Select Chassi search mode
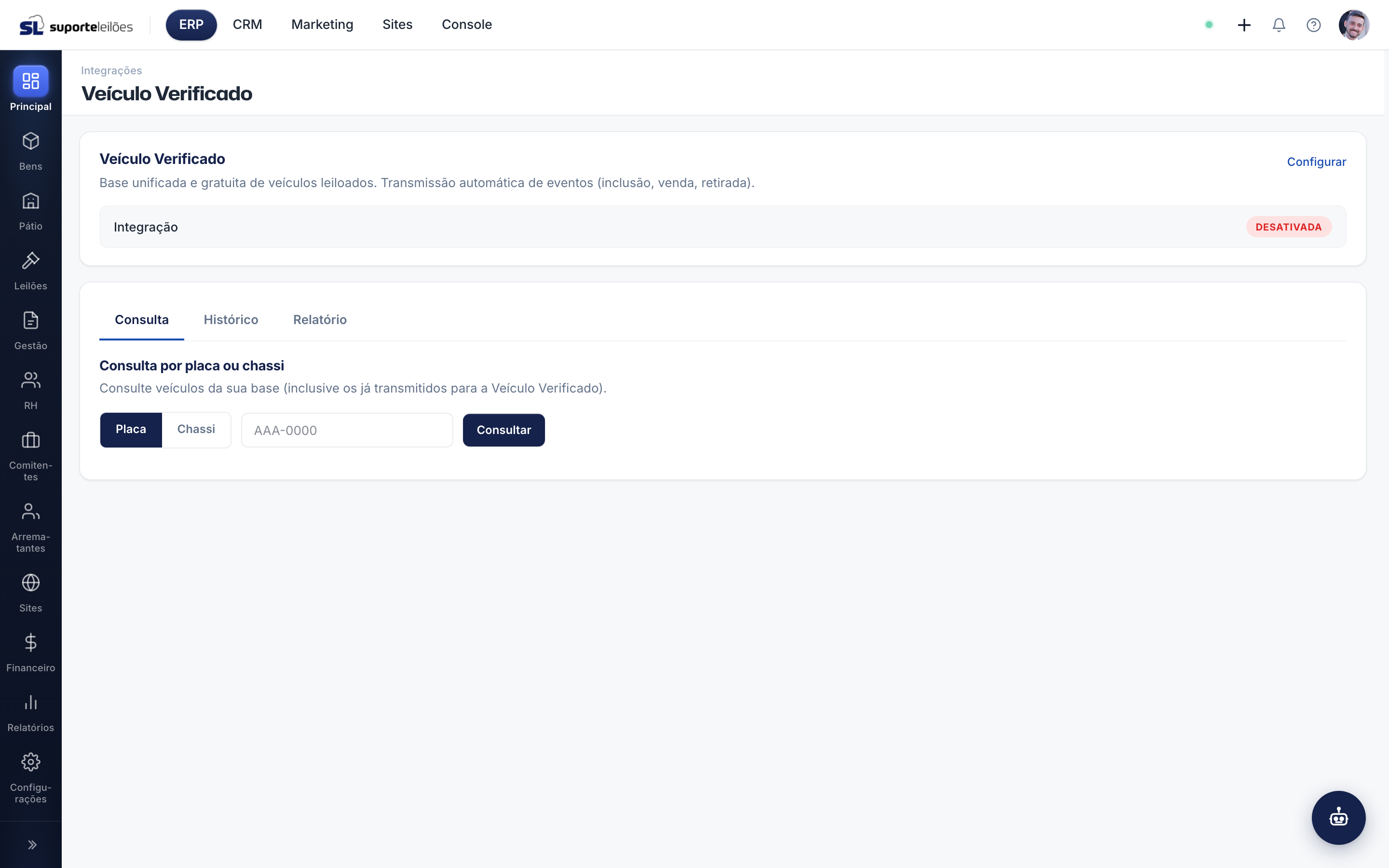The width and height of the screenshot is (1389, 868). (x=196, y=429)
